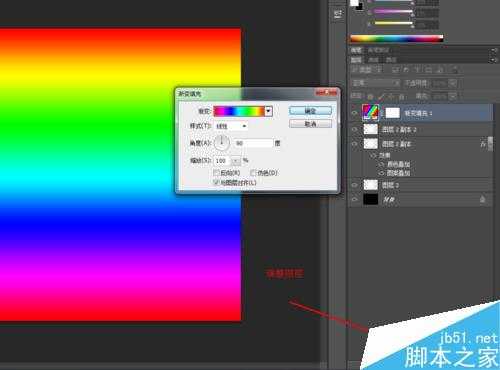
Task: Click the type layer filter icon
Action: tap(417, 70)
